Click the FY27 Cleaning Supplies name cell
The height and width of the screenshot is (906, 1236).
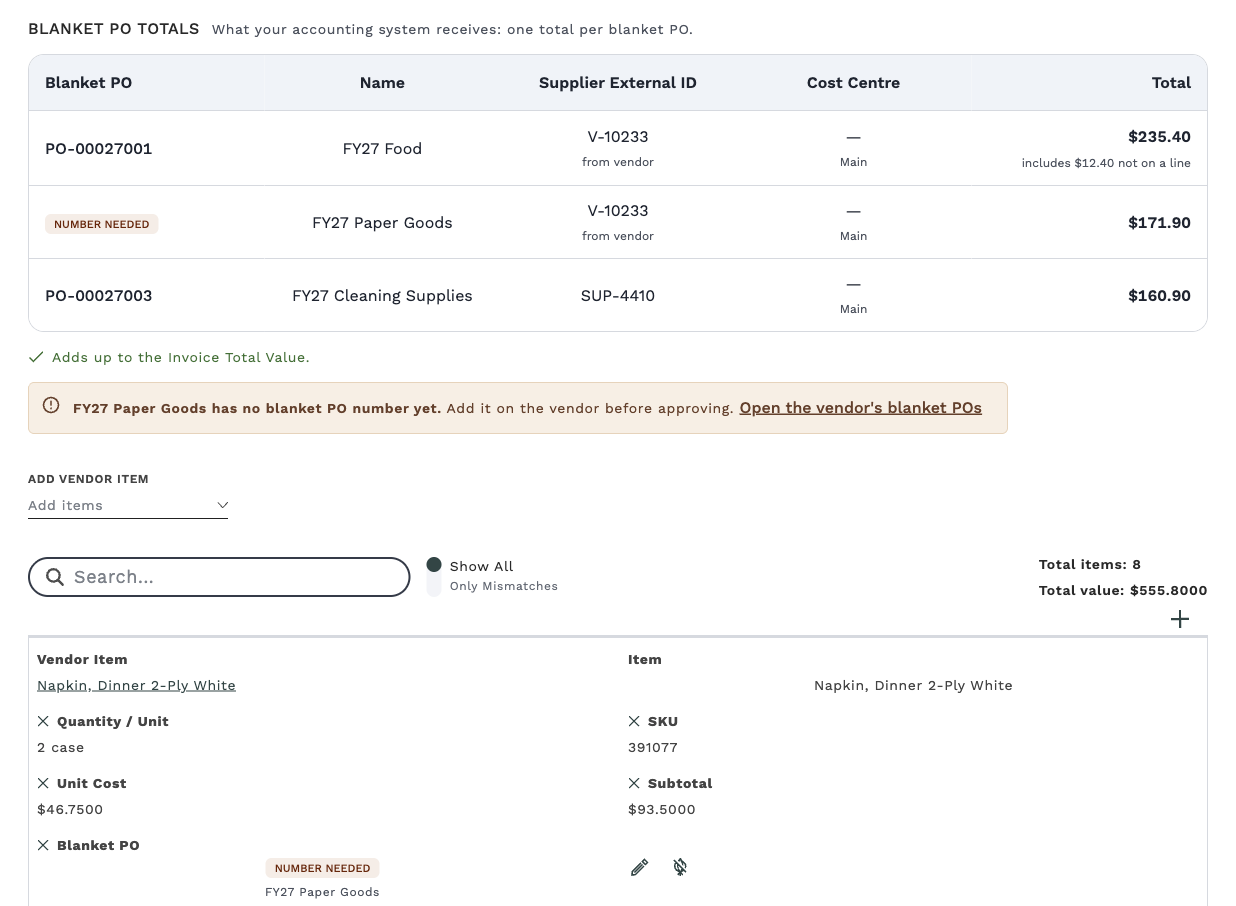coord(382,296)
